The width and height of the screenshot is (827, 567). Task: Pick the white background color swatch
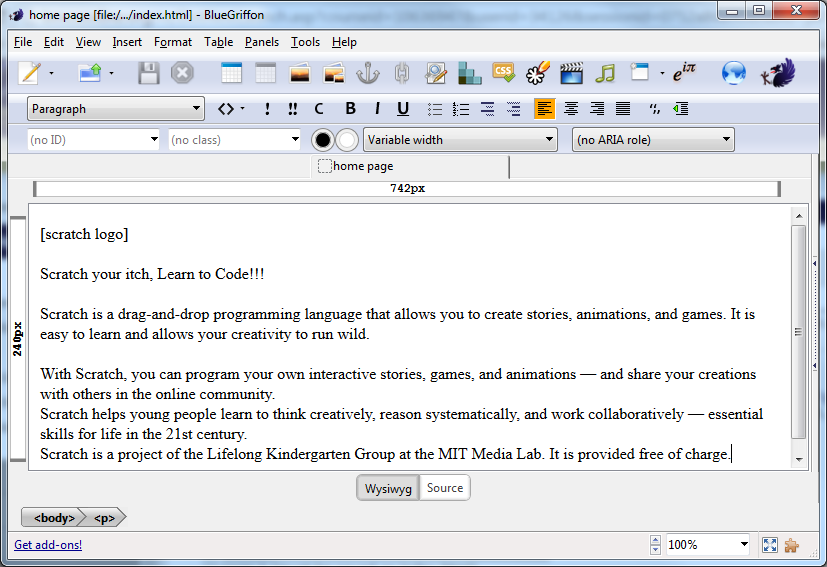click(x=347, y=140)
